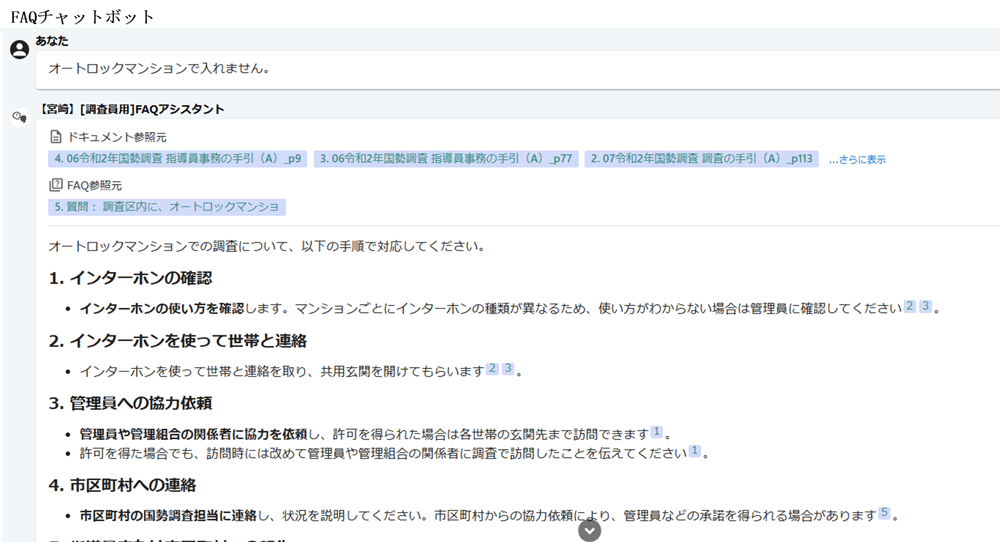Open reference chip 調査の手引（A）_p113

tap(701, 159)
